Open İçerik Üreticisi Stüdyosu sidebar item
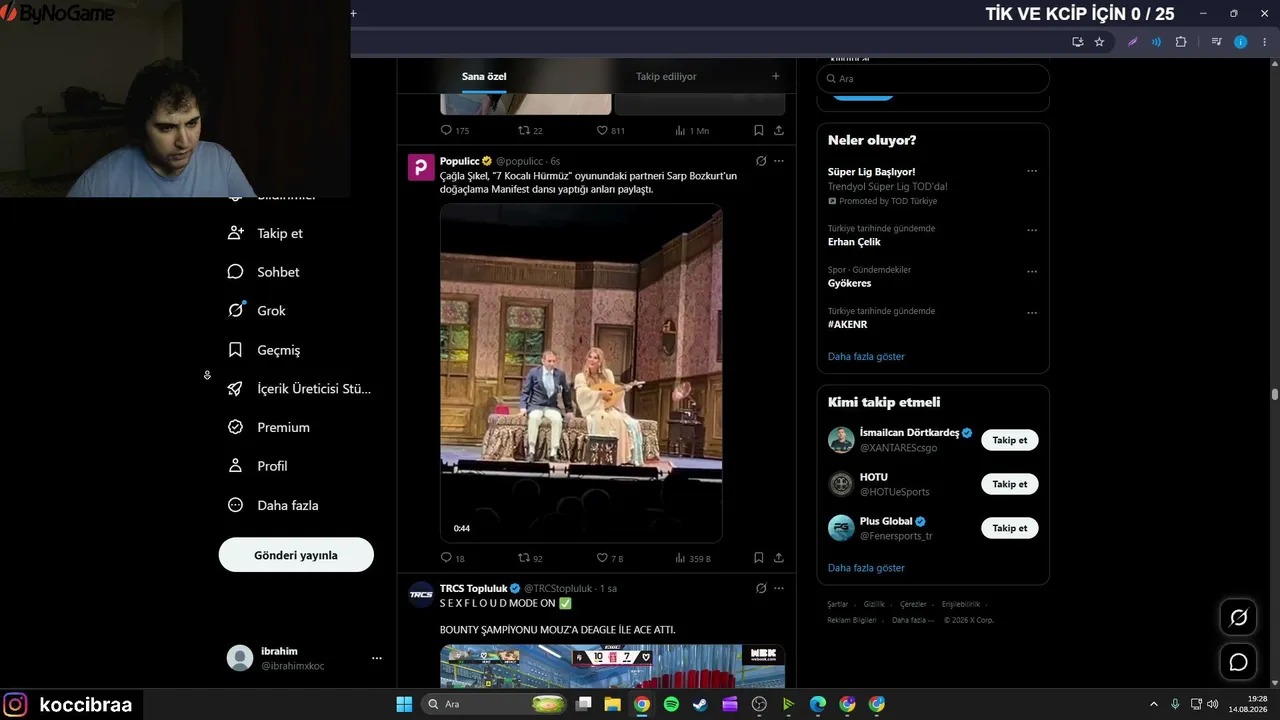Image resolution: width=1280 pixels, height=720 pixels. click(x=299, y=389)
